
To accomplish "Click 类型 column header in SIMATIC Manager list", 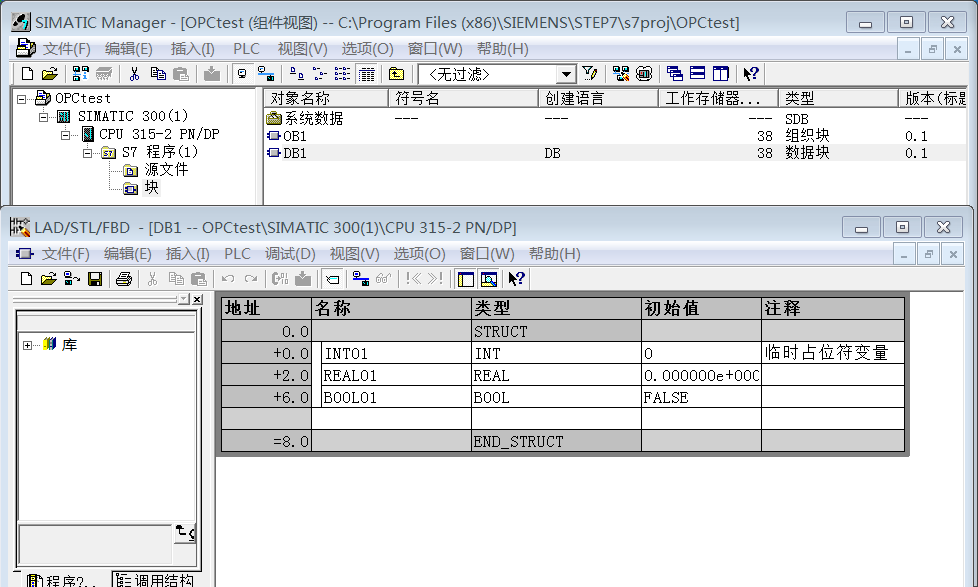I will [x=838, y=98].
